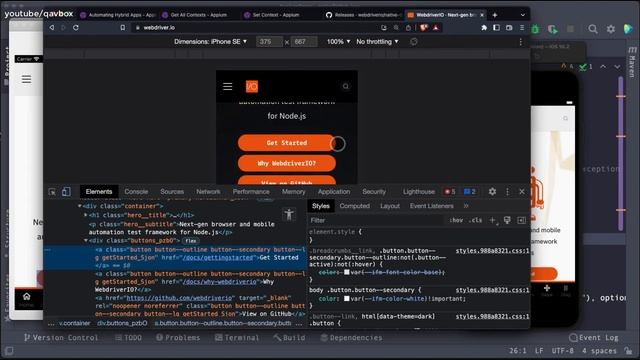Switch to the Console tab

136,191
